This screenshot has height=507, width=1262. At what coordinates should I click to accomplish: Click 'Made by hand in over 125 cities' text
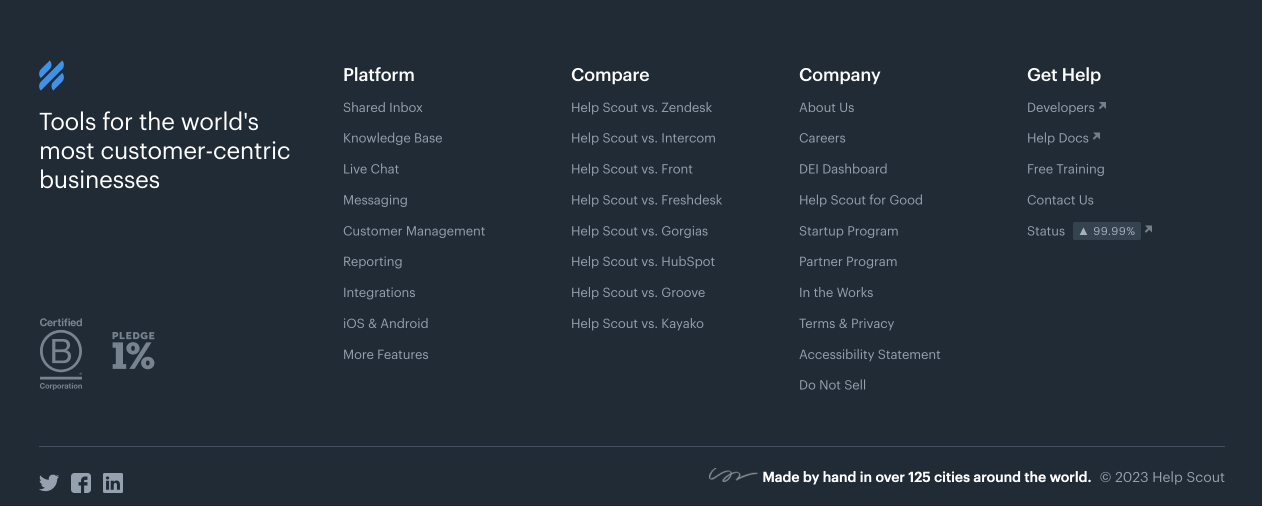click(x=927, y=477)
